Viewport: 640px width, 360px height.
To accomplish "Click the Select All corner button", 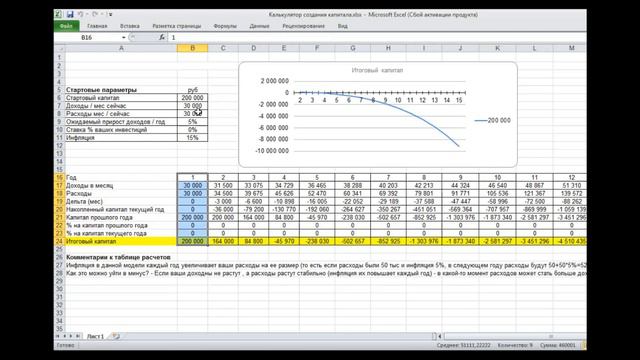I will point(59,48).
